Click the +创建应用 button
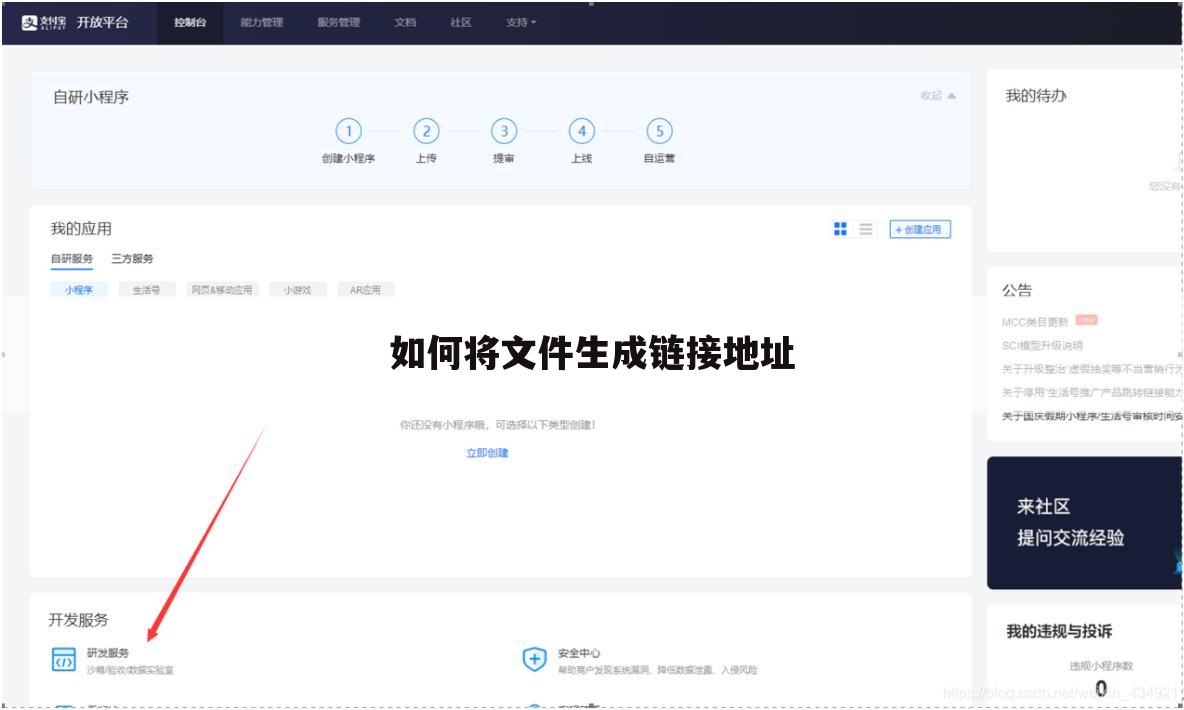Screen dimensions: 1184x710 (x=920, y=230)
